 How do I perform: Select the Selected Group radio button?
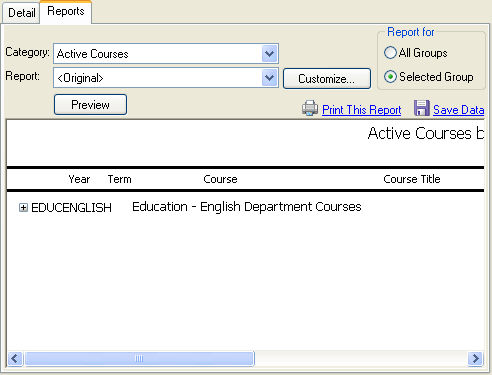(x=390, y=77)
